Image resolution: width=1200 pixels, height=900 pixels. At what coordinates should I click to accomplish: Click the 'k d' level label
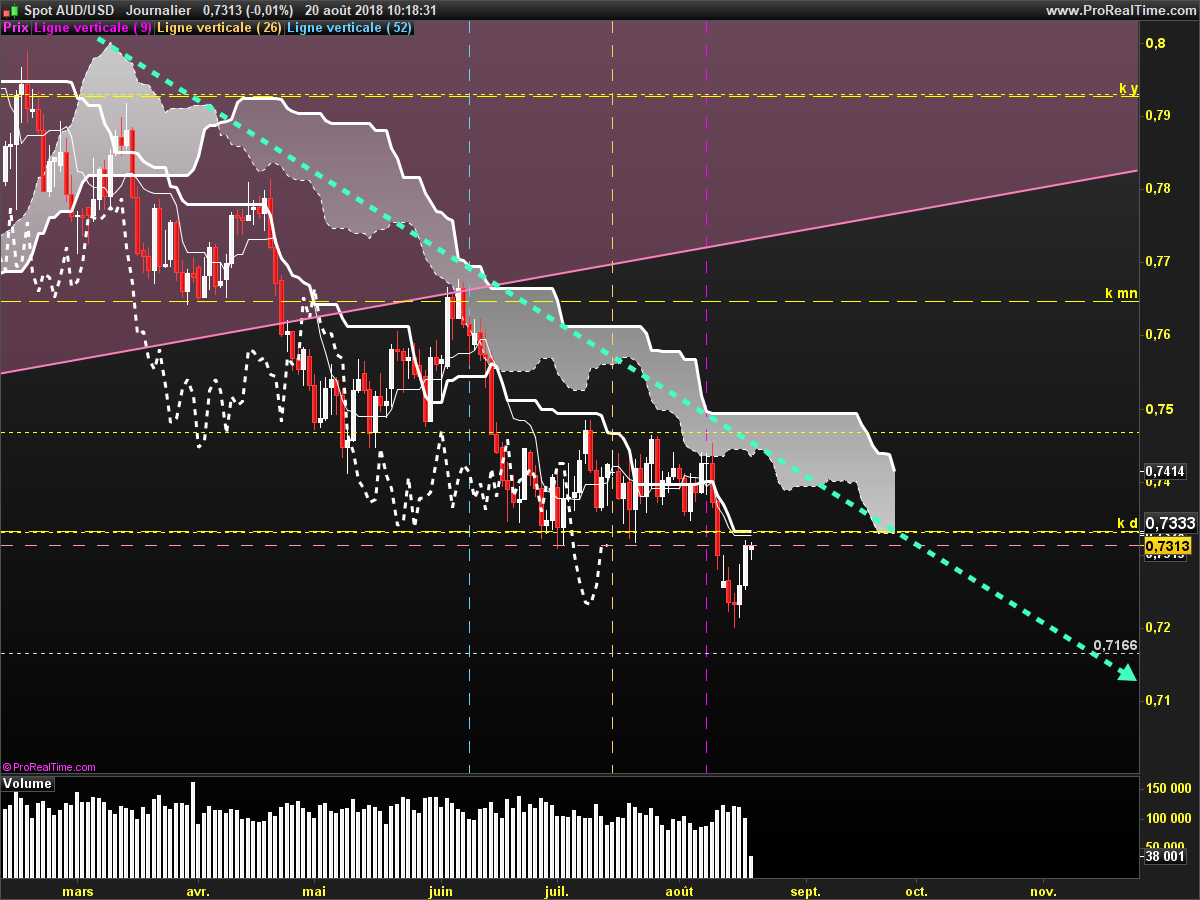1127,523
